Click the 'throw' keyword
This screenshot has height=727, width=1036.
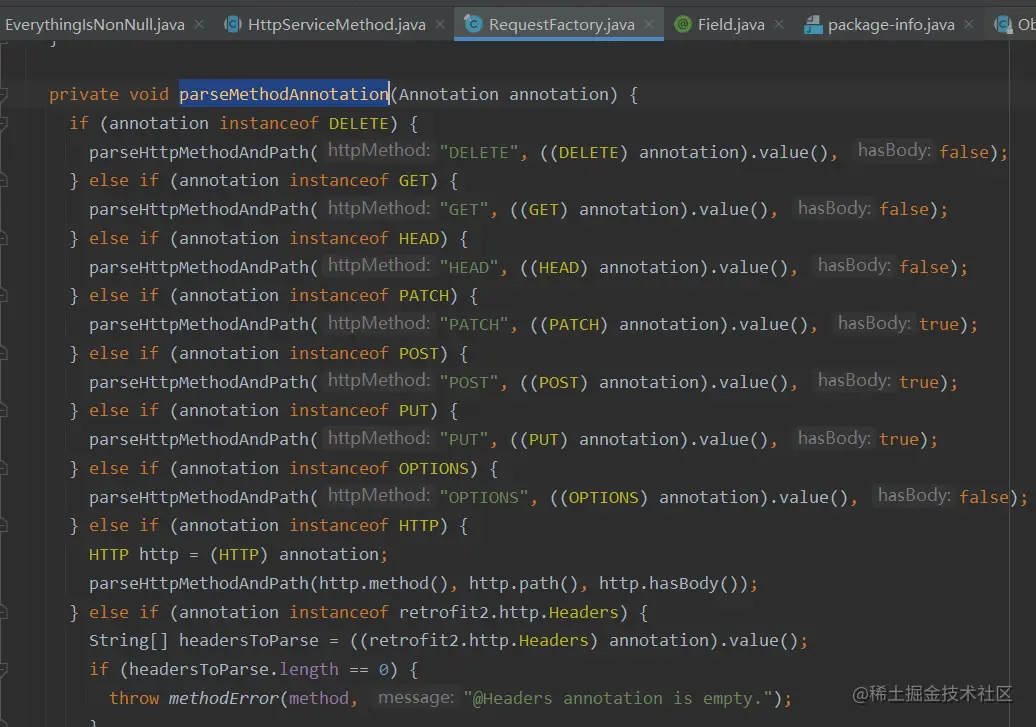(x=134, y=699)
